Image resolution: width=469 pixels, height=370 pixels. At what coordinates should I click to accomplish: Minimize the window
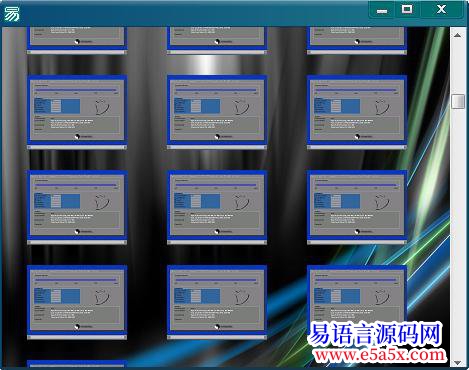coord(382,10)
